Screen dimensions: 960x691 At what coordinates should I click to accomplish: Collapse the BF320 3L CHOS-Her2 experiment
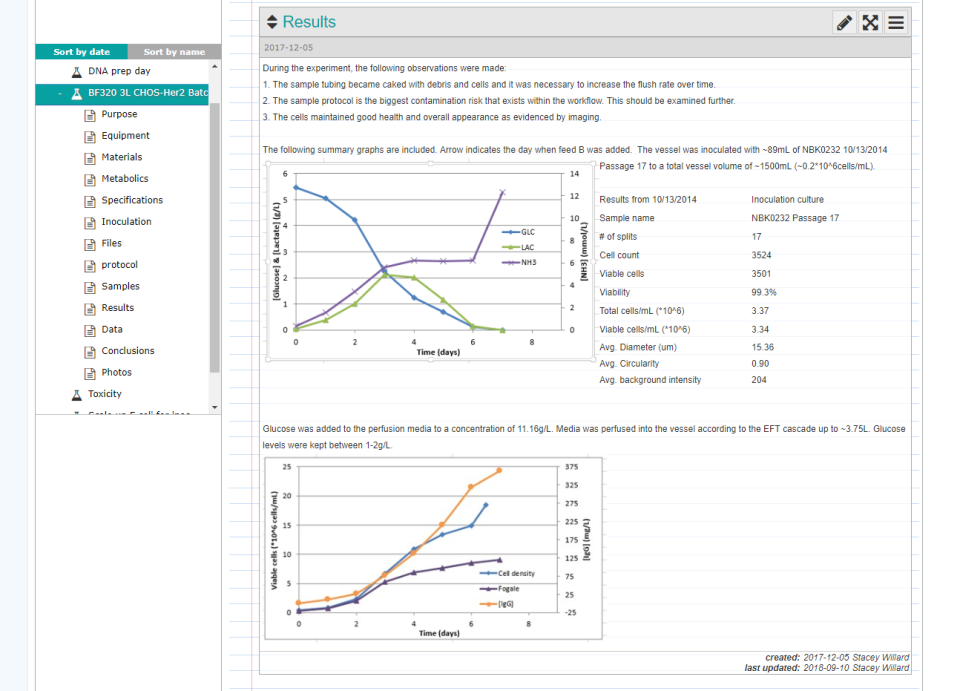pos(59,94)
